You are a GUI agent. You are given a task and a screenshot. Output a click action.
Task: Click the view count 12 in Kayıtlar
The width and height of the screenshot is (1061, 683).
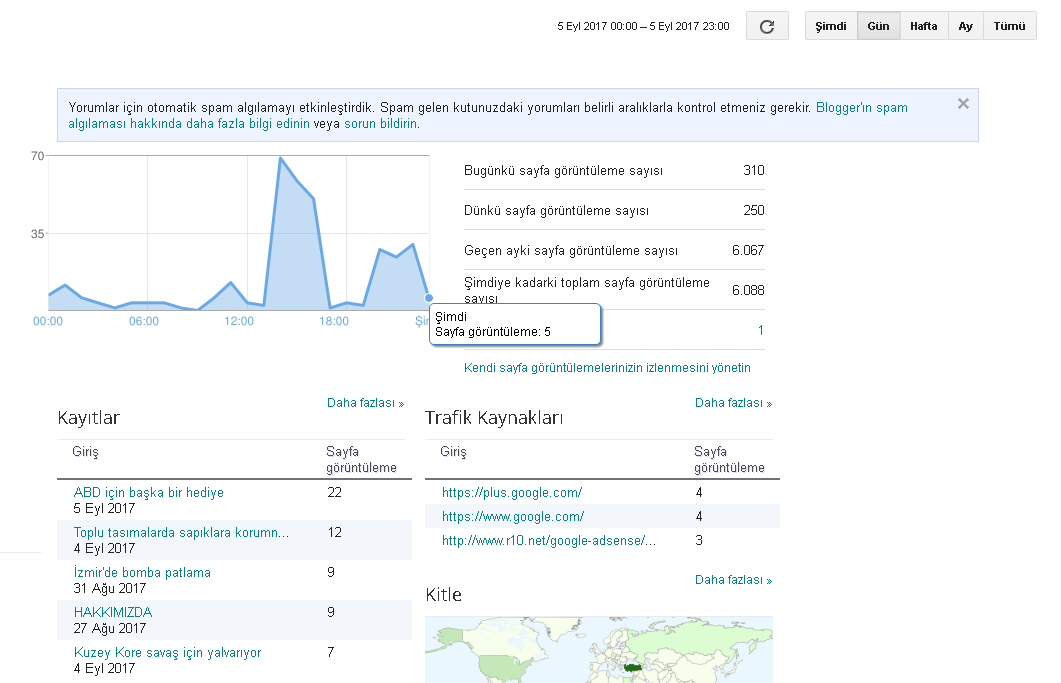click(334, 533)
